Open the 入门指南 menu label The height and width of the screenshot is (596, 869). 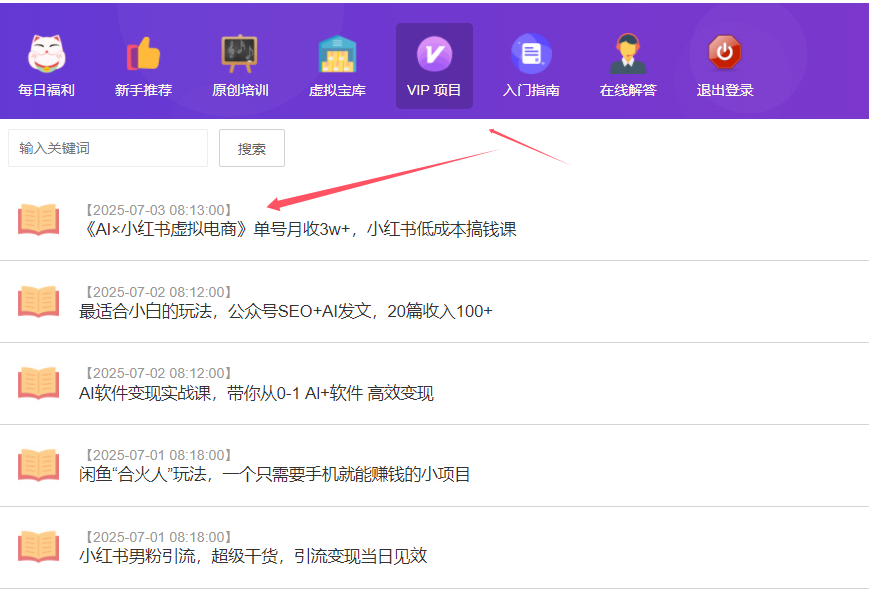[531, 90]
